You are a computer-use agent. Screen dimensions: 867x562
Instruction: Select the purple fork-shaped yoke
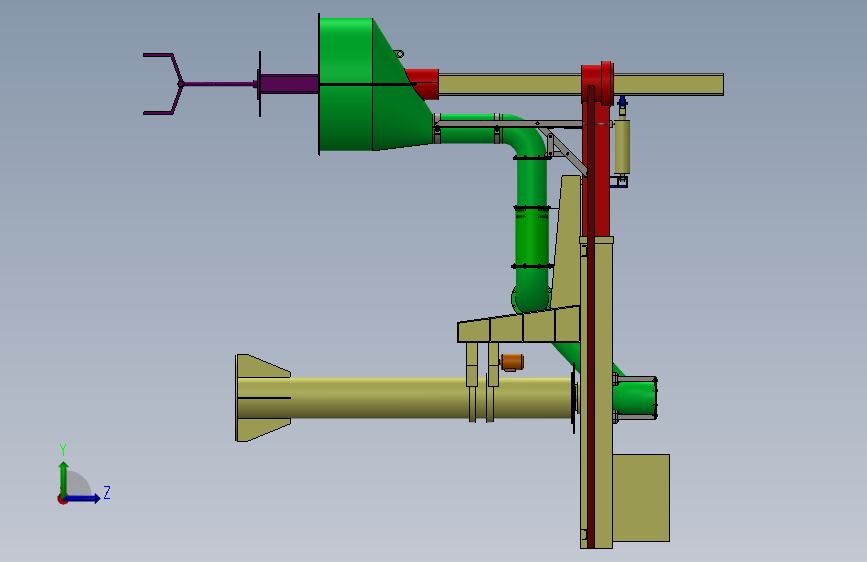(163, 84)
